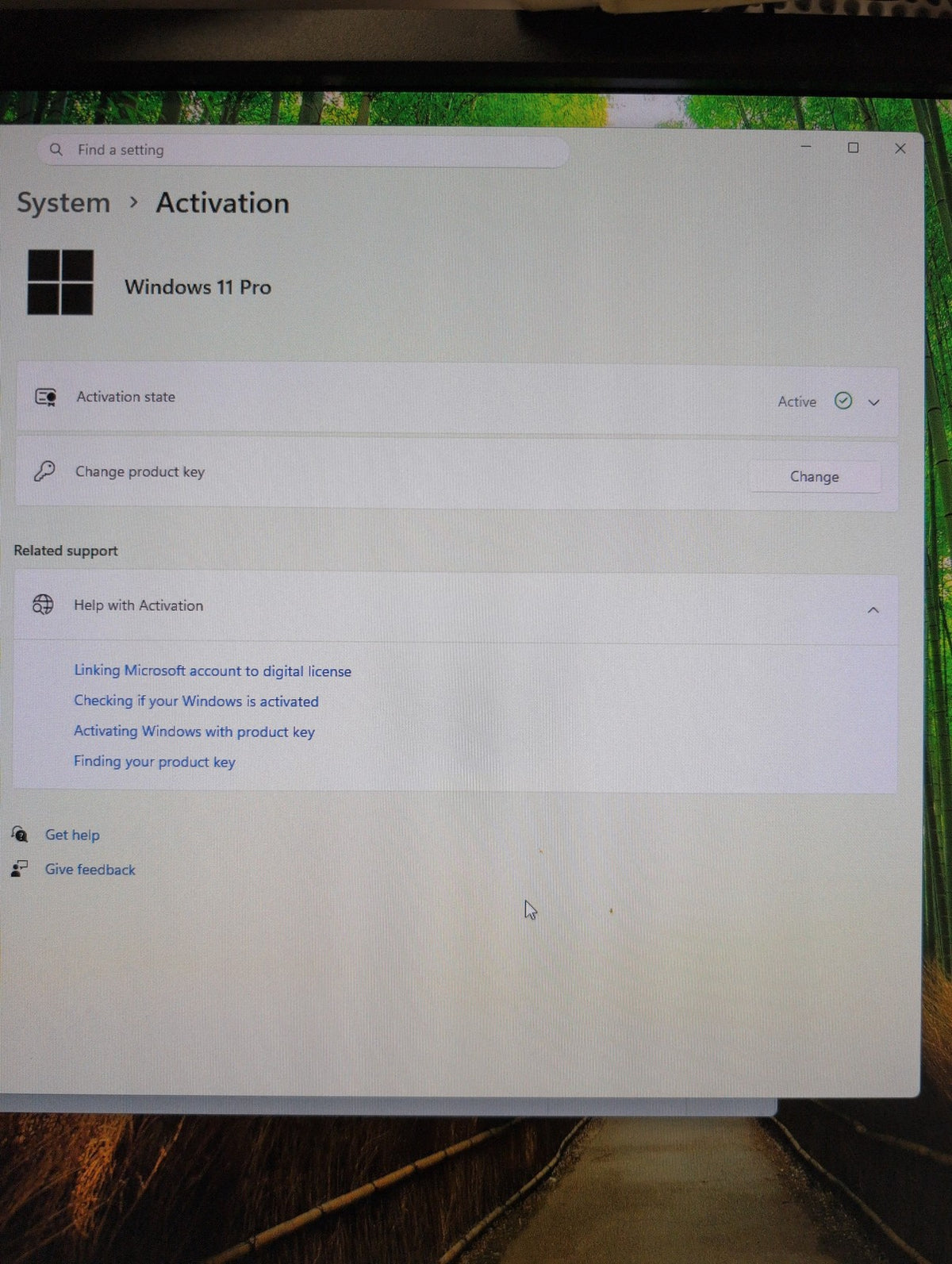Click the Active green checkmark icon
Image resolution: width=952 pixels, height=1264 pixels.
[843, 401]
